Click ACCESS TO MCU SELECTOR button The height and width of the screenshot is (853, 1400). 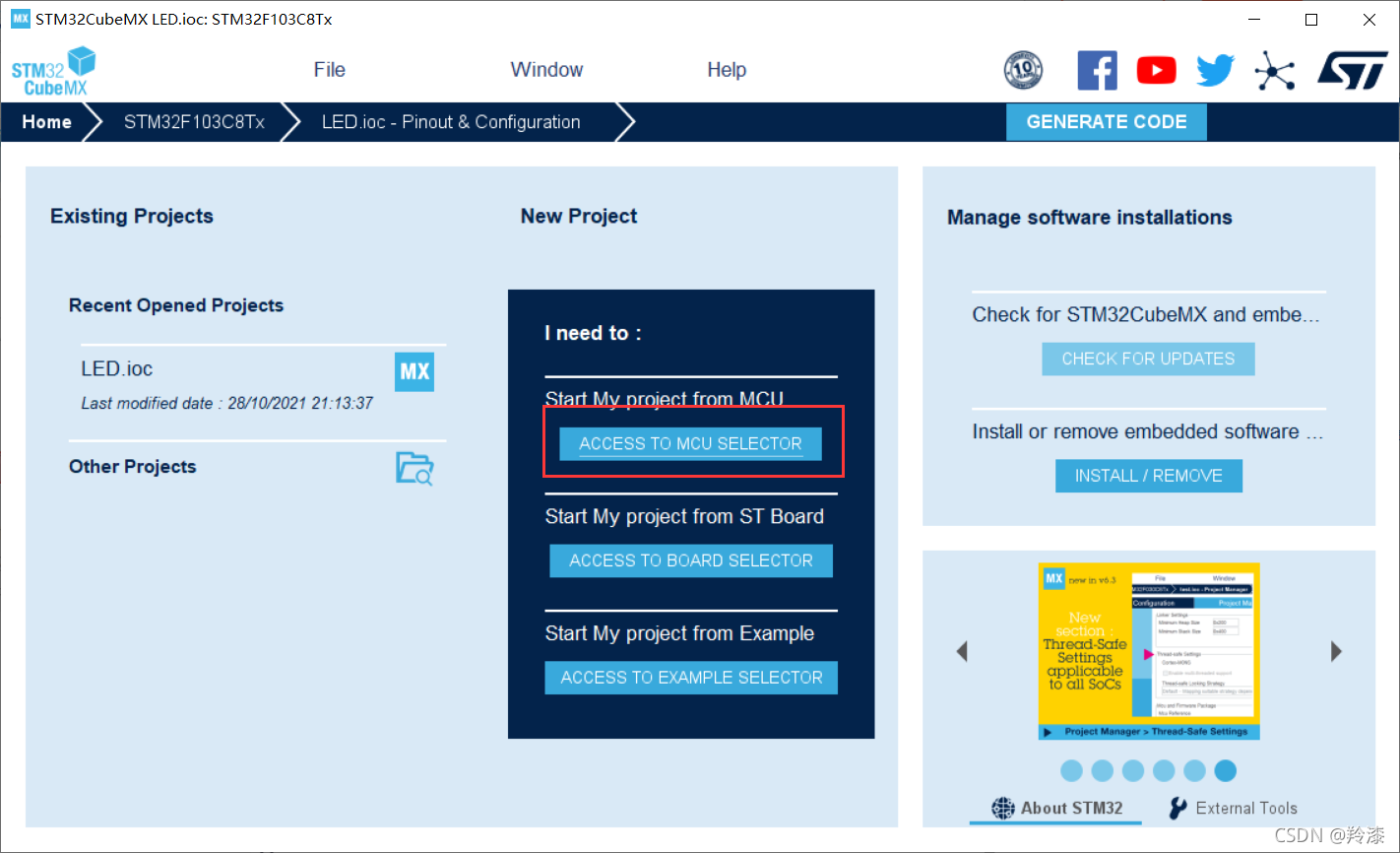tap(690, 443)
